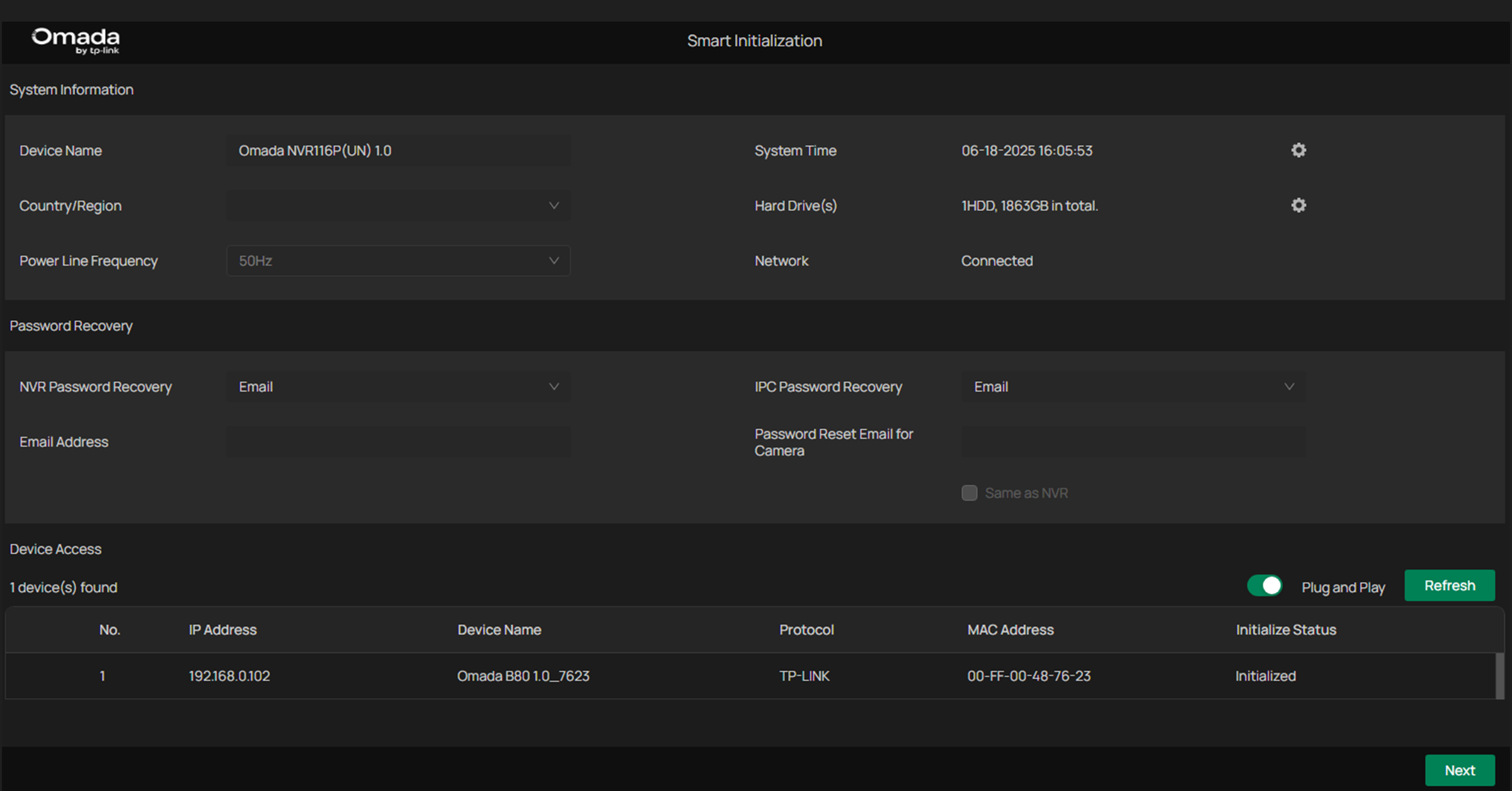Check the Same as NVR checkbox
This screenshot has height=791, width=1512.
pyautogui.click(x=970, y=492)
